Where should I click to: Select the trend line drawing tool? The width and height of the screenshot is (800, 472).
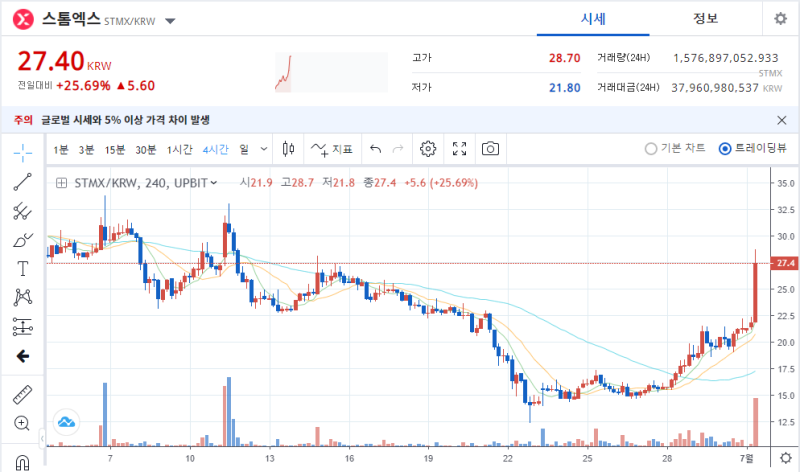point(22,182)
